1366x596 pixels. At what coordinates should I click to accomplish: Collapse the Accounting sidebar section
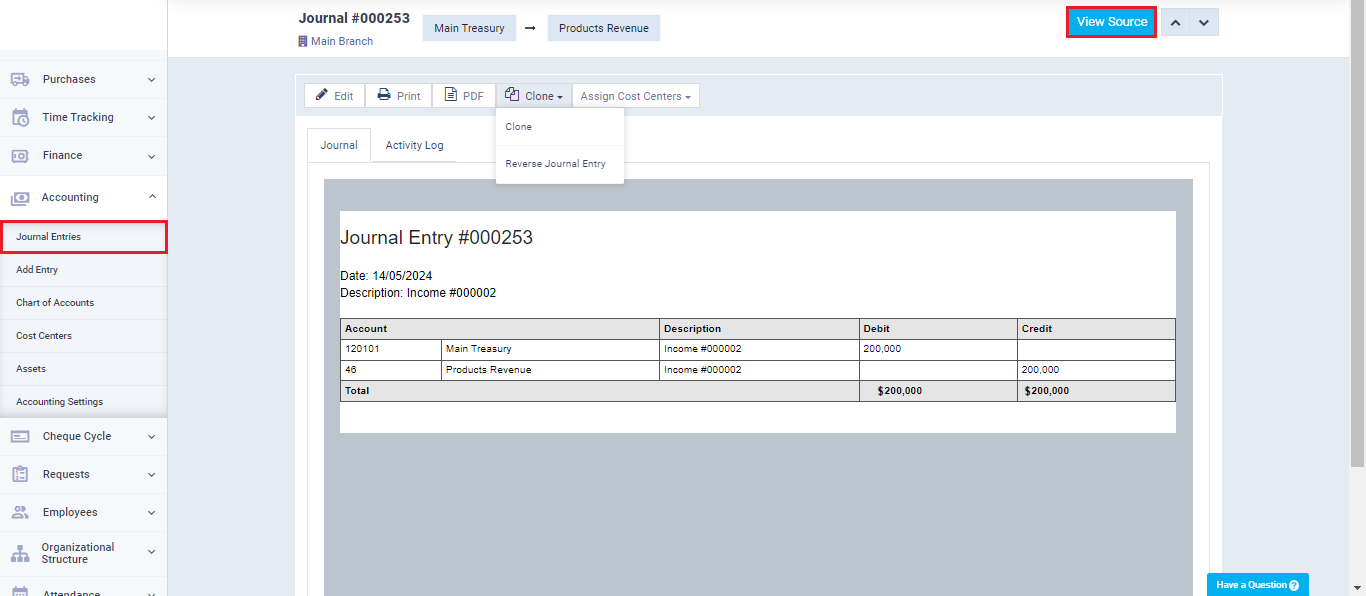click(x=151, y=197)
